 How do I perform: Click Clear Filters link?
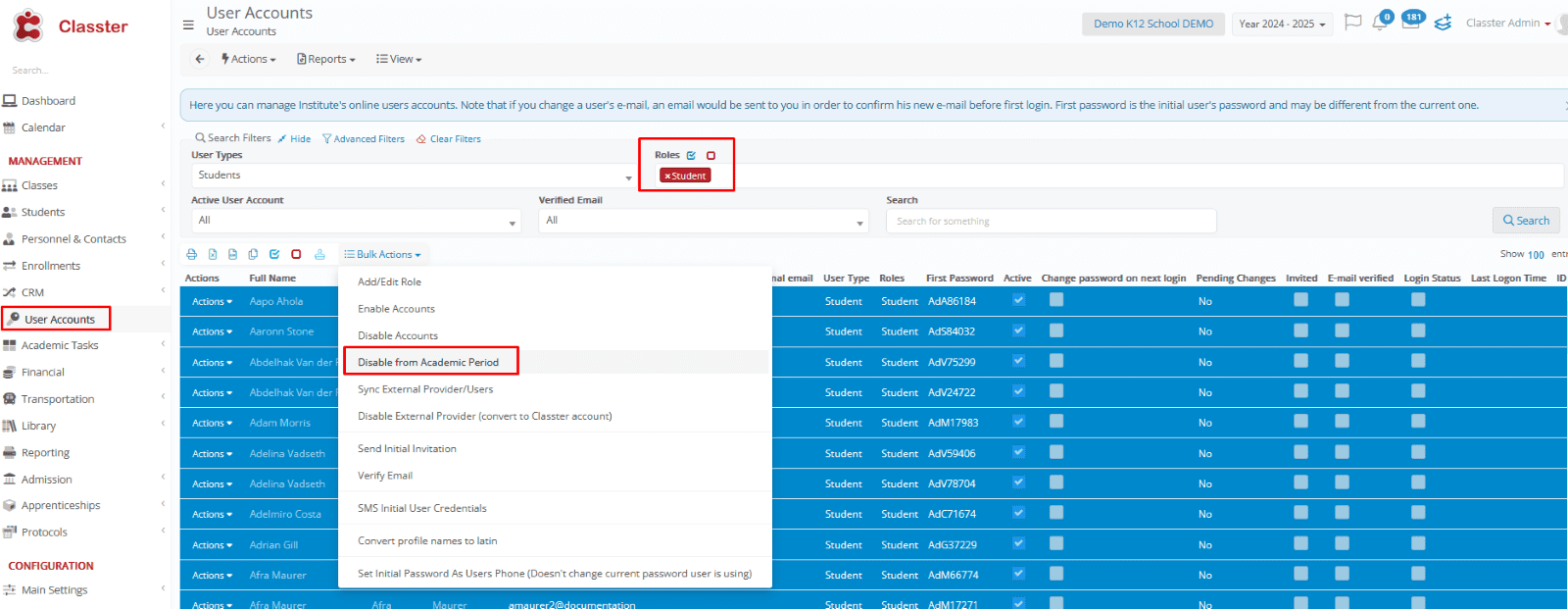pos(449,139)
